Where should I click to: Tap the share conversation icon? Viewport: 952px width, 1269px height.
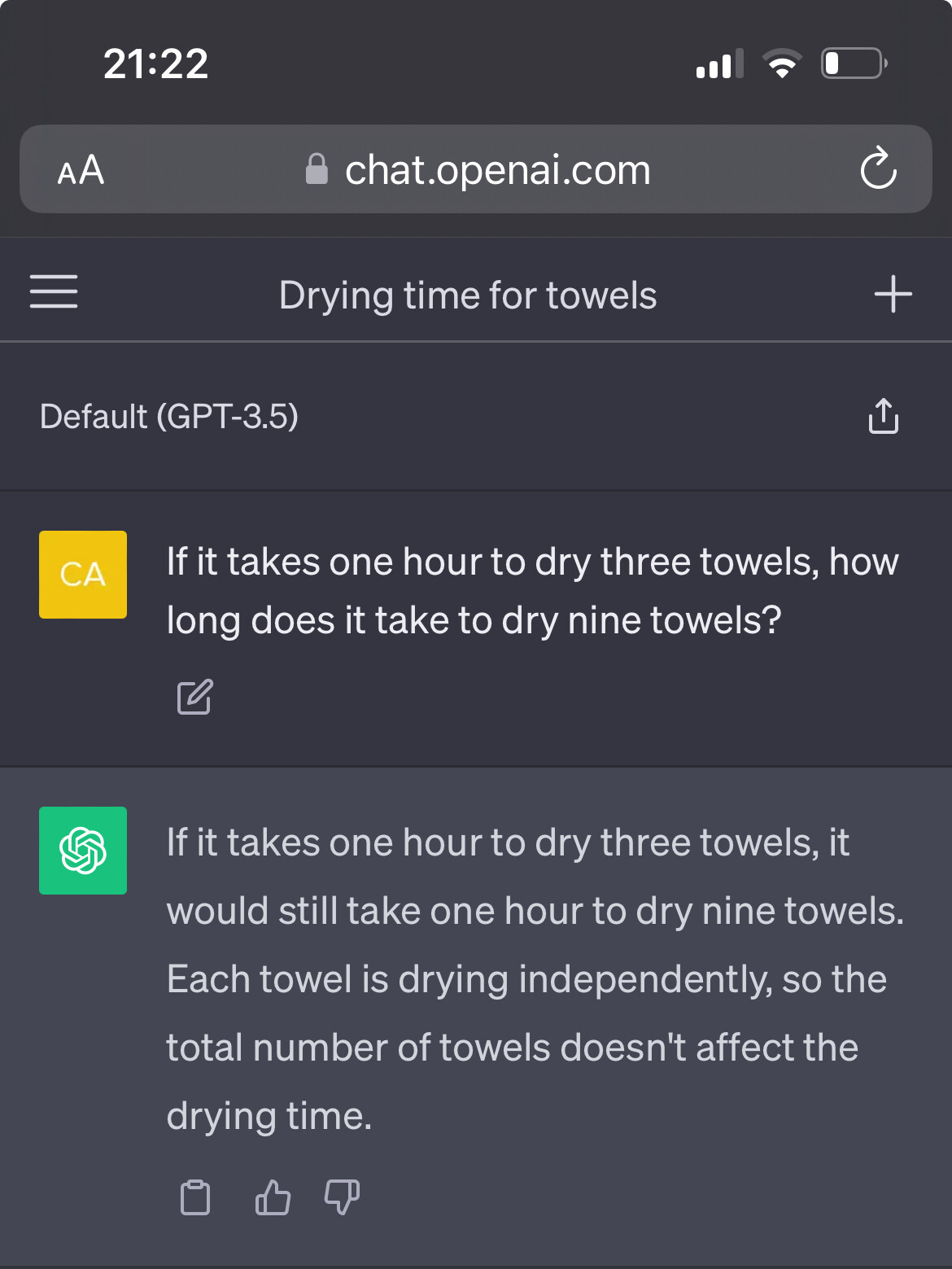coord(883,416)
